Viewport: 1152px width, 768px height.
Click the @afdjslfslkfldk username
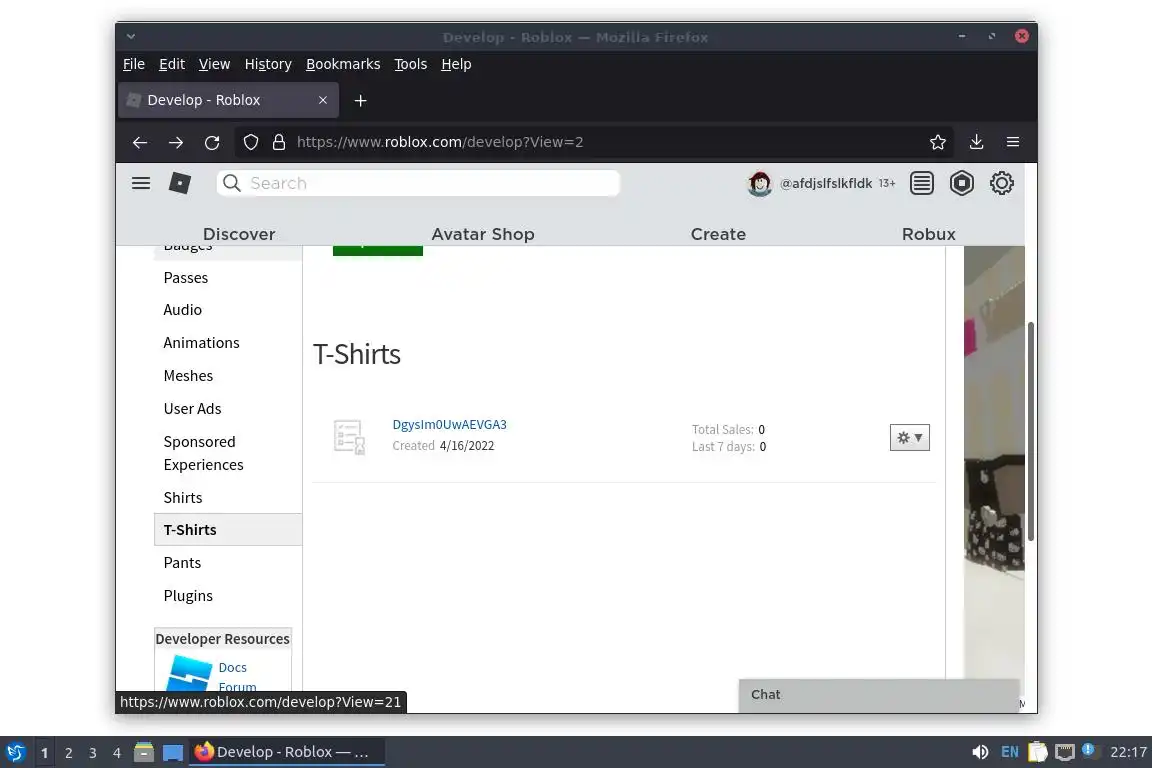[x=826, y=183]
